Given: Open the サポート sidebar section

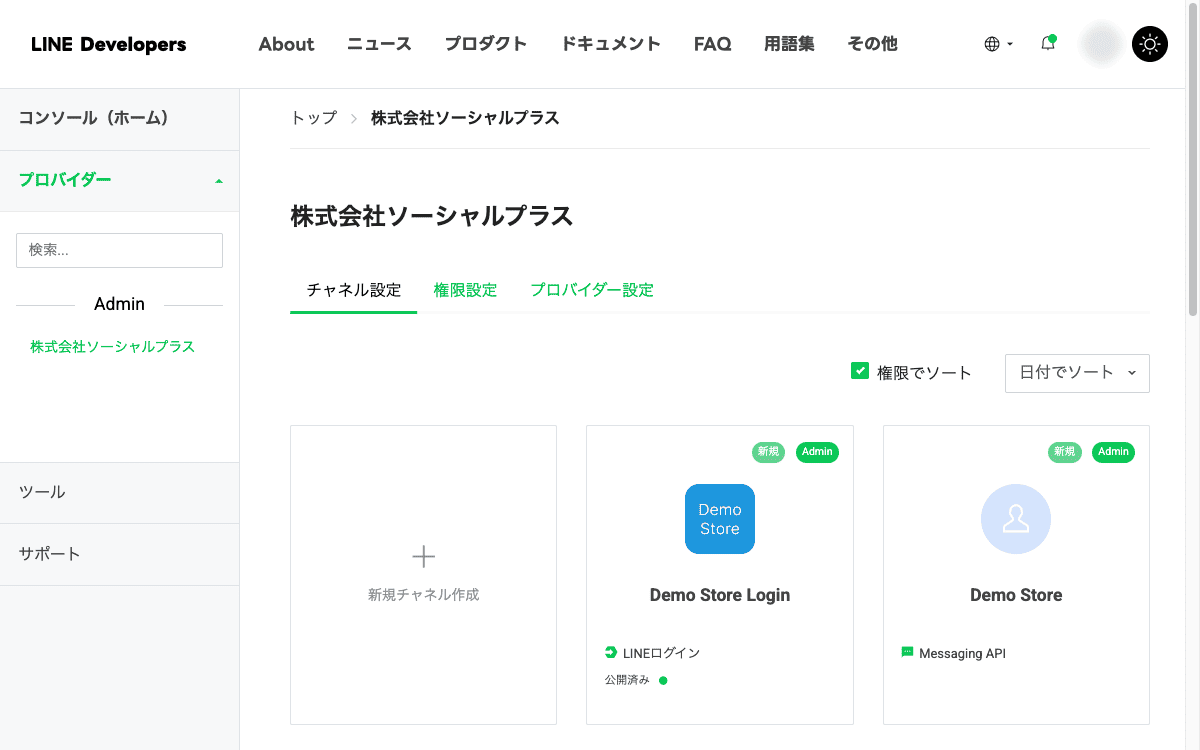Looking at the screenshot, I should (x=119, y=554).
